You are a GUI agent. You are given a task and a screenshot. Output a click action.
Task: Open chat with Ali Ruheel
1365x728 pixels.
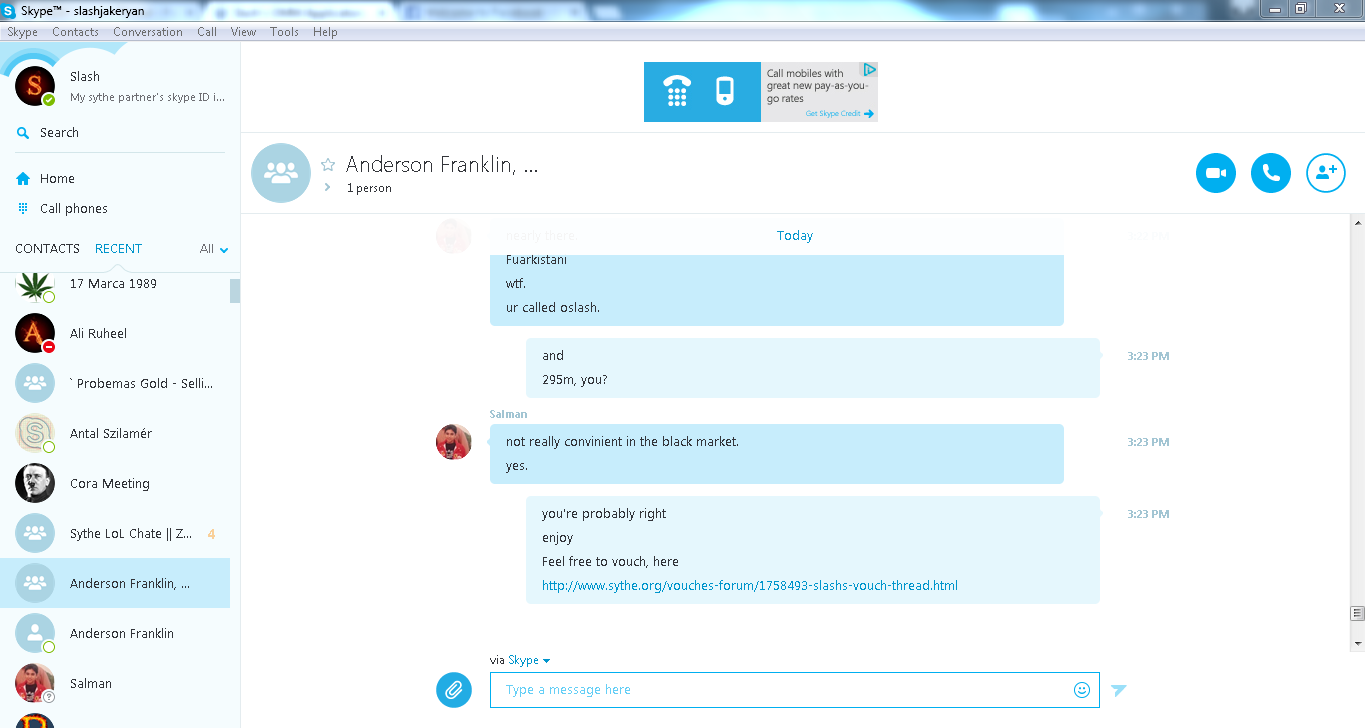point(115,333)
